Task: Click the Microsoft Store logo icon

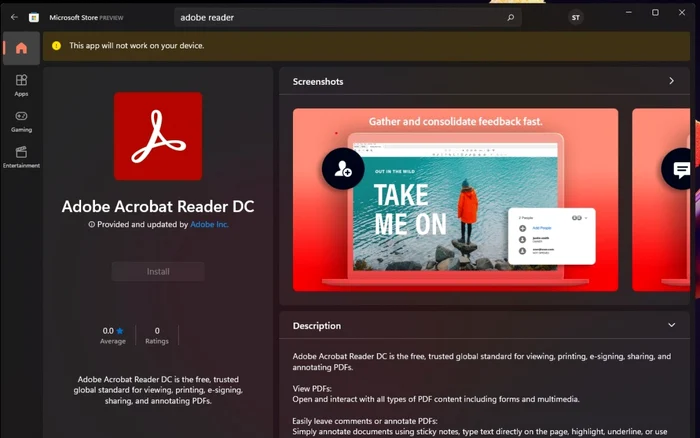Action: [x=34, y=17]
